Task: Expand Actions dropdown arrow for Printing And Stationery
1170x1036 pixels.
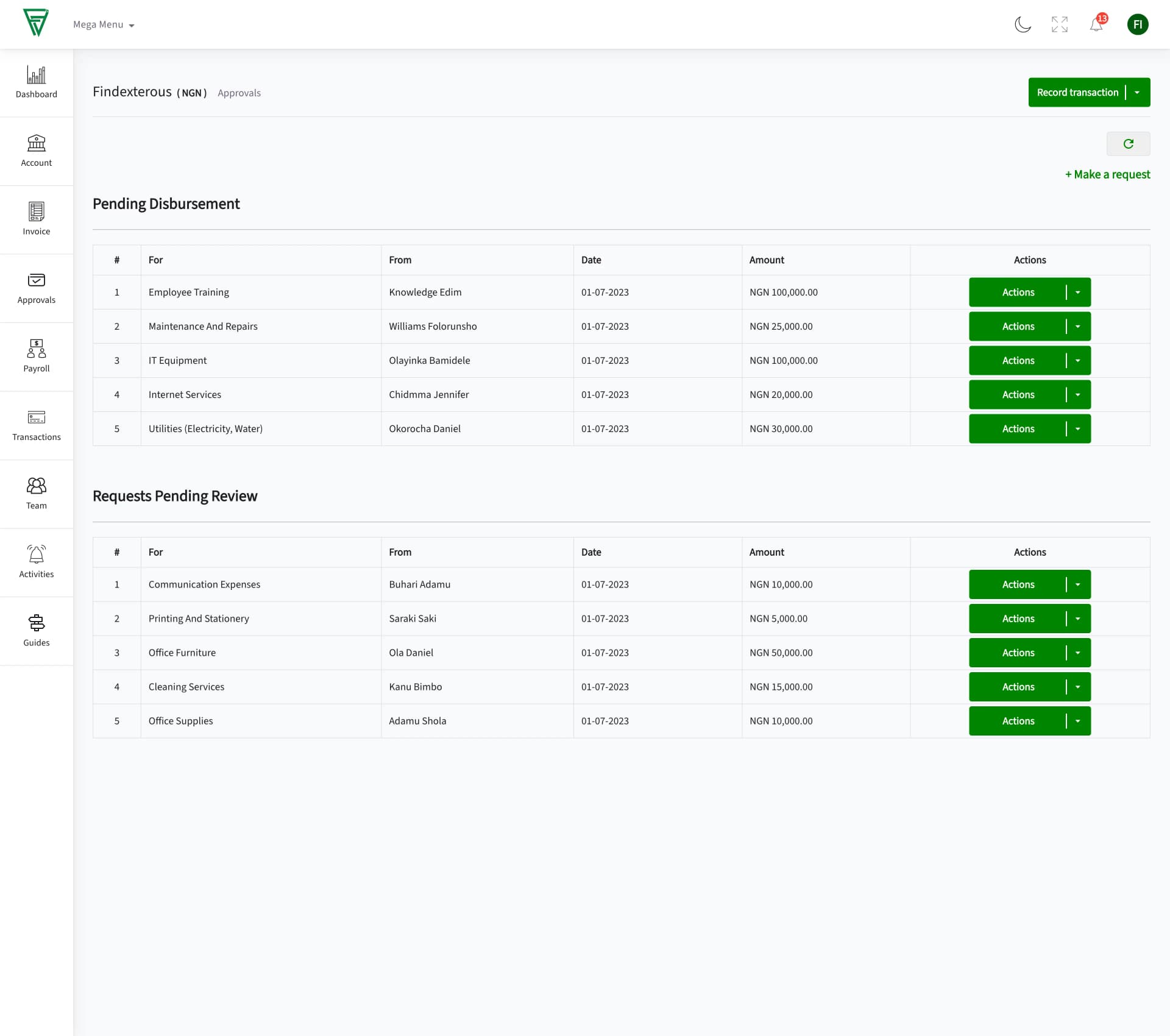Action: pyautogui.click(x=1078, y=619)
